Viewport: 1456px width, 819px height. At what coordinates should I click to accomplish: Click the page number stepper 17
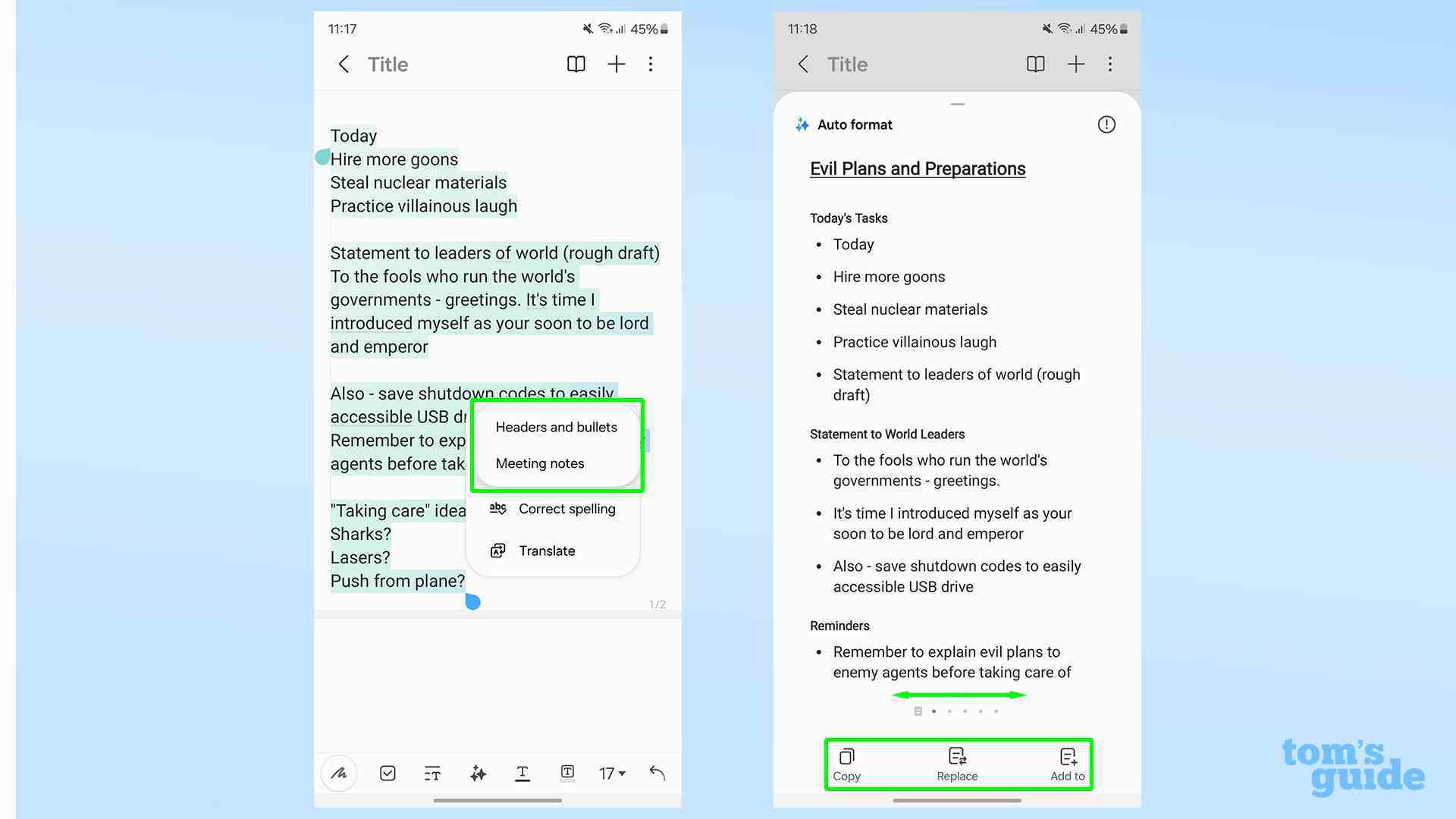[x=611, y=772]
